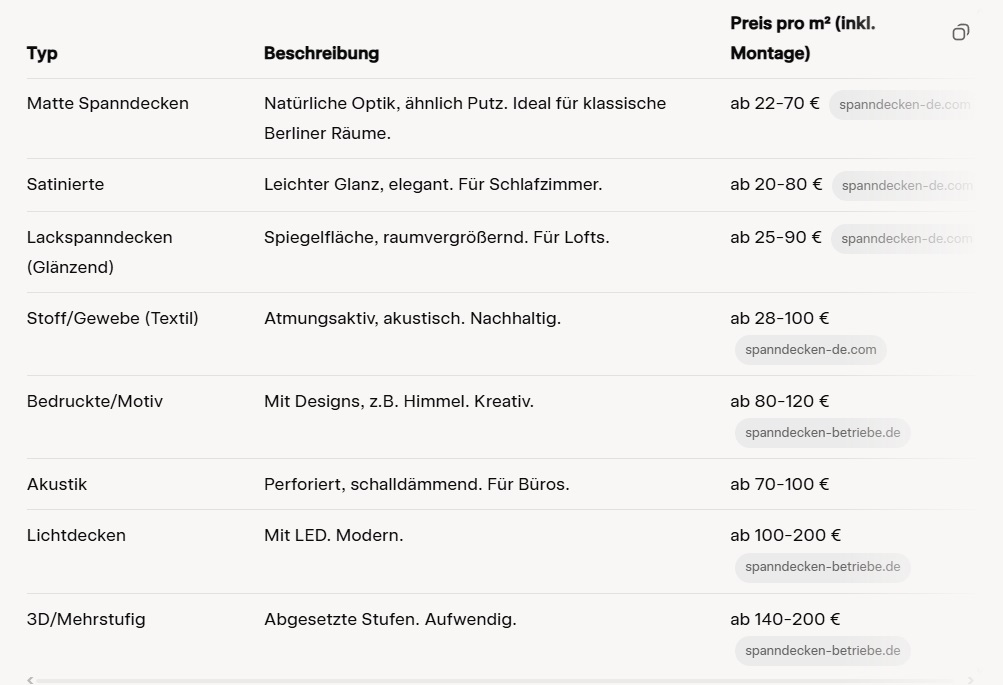The image size is (1003, 685).
Task: Click right arrow of horizontal scrollbar
Action: point(970,680)
